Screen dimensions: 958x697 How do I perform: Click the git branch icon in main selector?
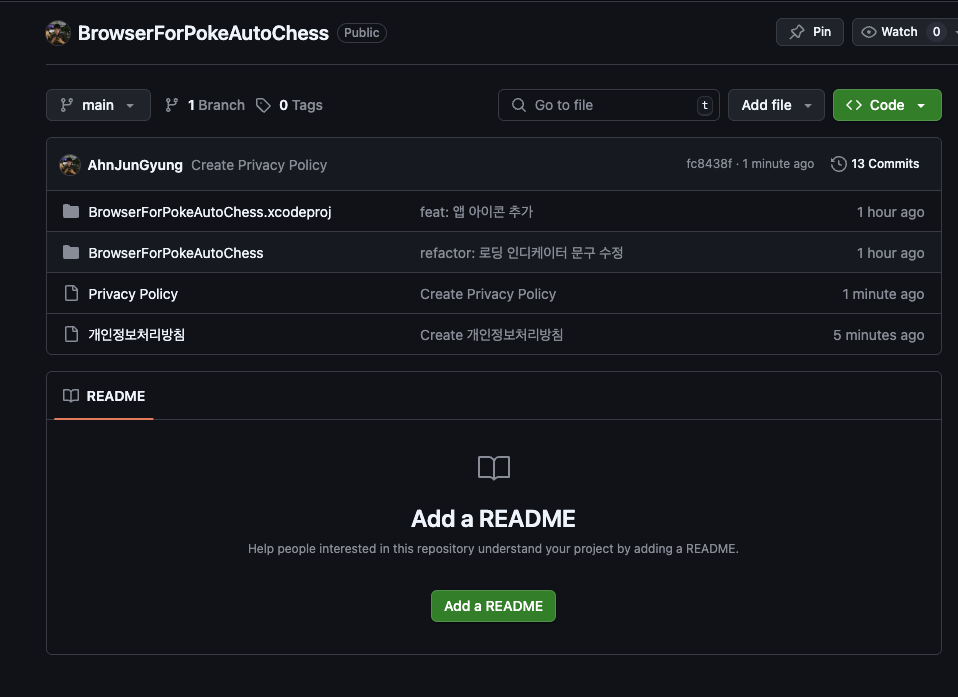pyautogui.click(x=67, y=105)
